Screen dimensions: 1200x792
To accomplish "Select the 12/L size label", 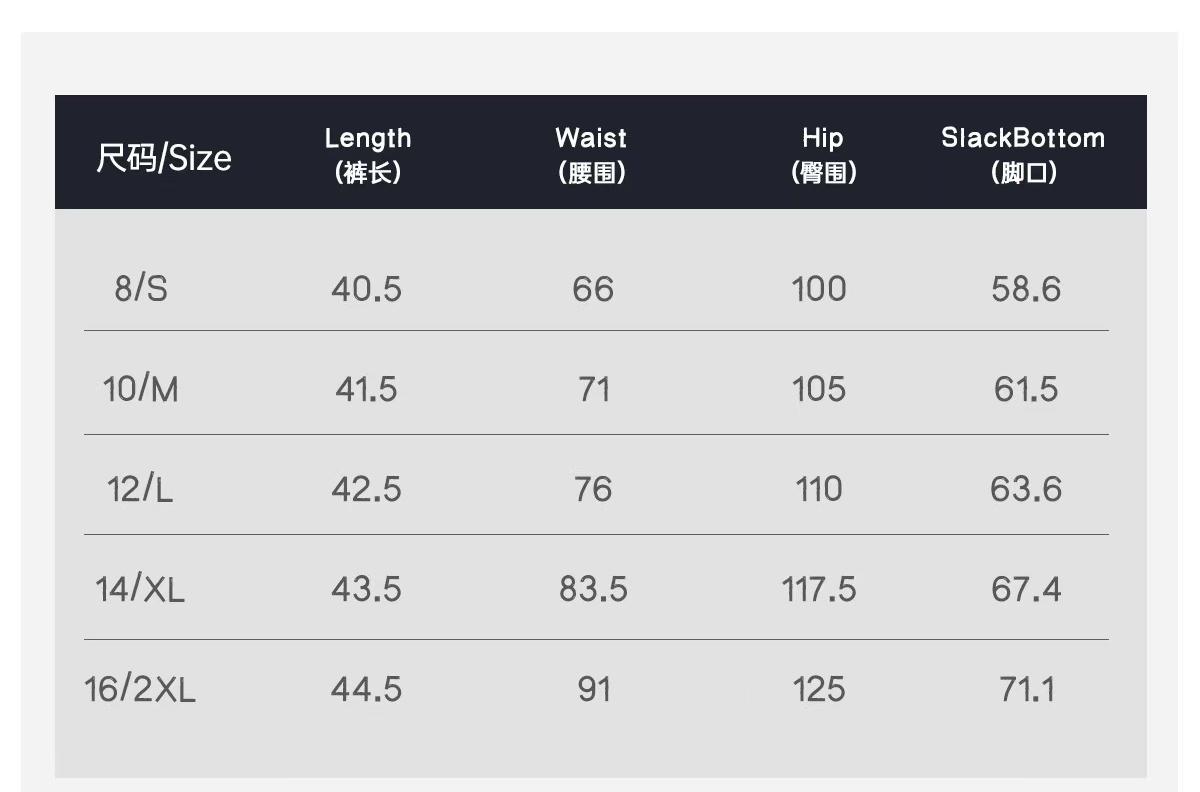I will coord(141,489).
